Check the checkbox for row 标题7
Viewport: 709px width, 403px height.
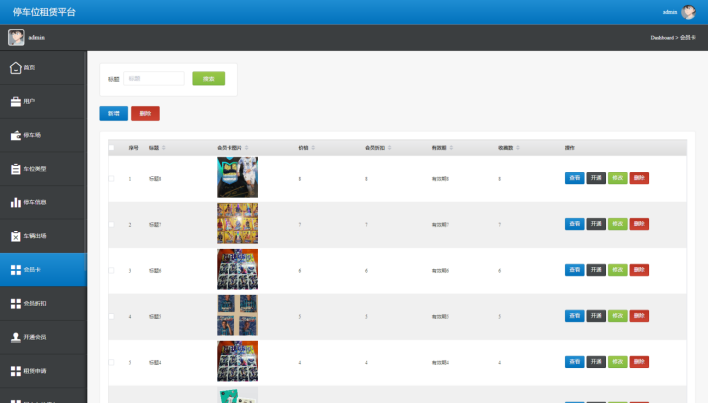(111, 225)
